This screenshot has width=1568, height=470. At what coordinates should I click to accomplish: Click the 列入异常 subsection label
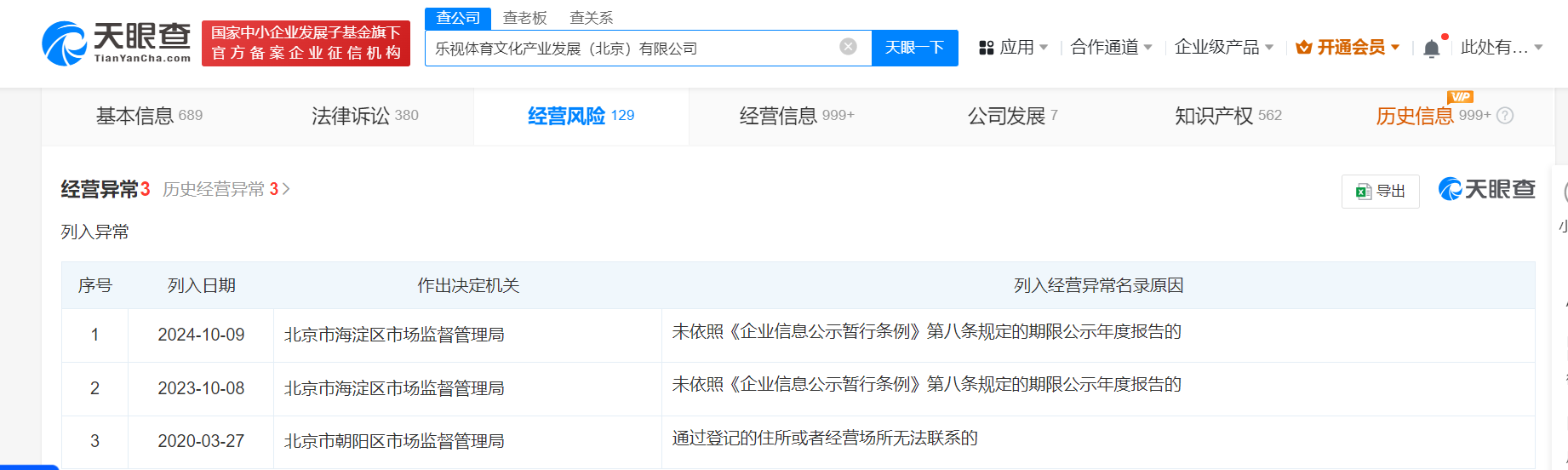coord(94,232)
